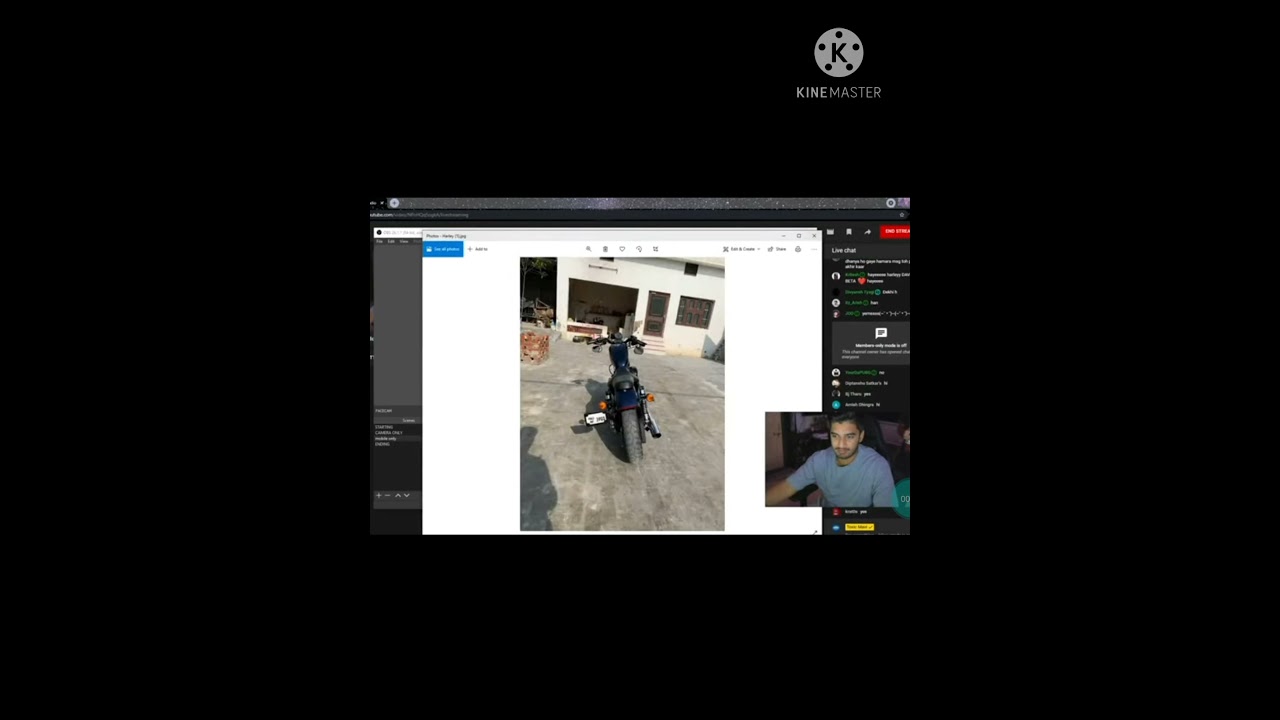Click the add scene plus icon
Screen dimensions: 1280x720
click(378, 495)
